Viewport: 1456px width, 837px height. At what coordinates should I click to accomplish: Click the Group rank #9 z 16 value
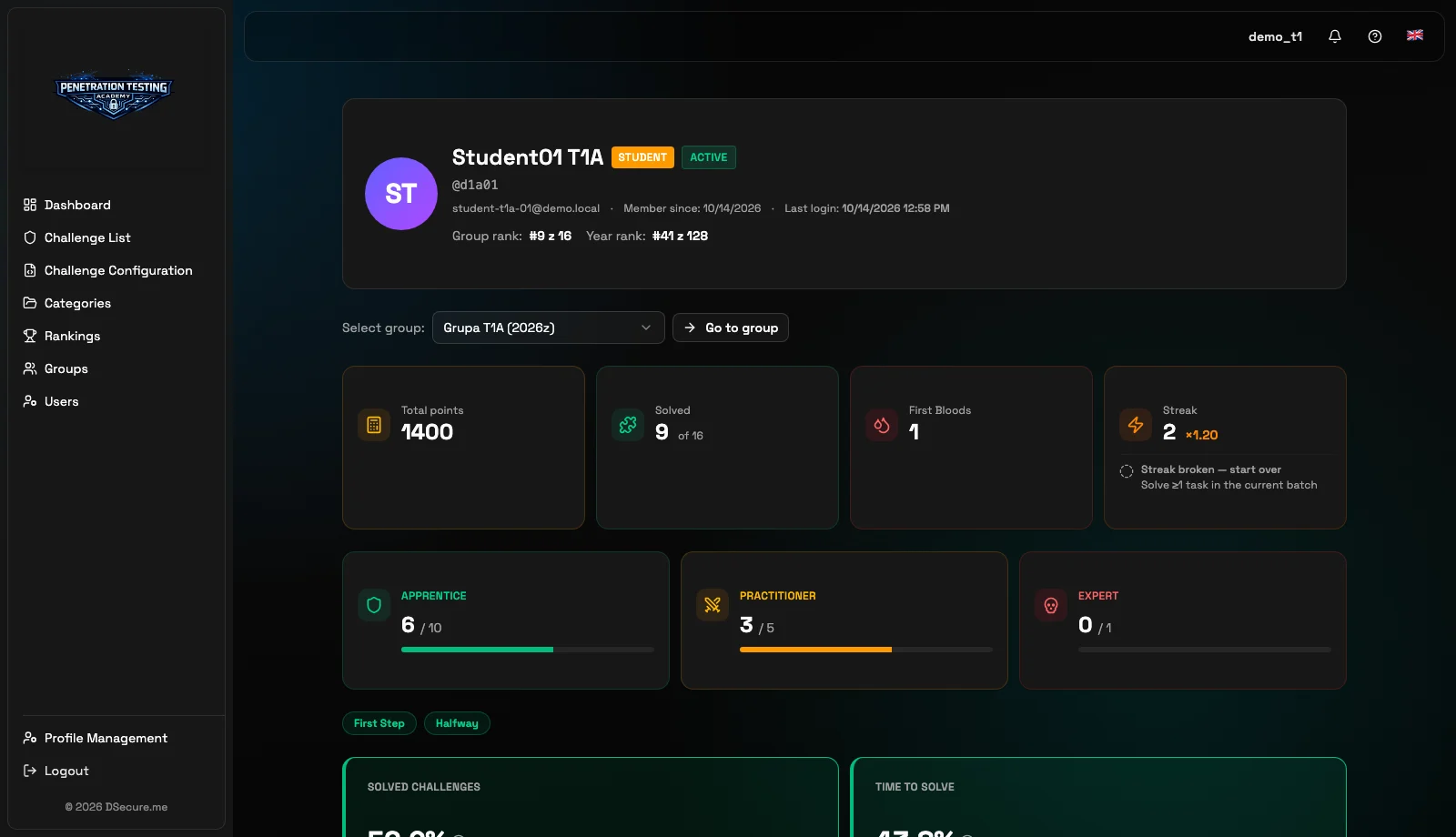(x=551, y=236)
